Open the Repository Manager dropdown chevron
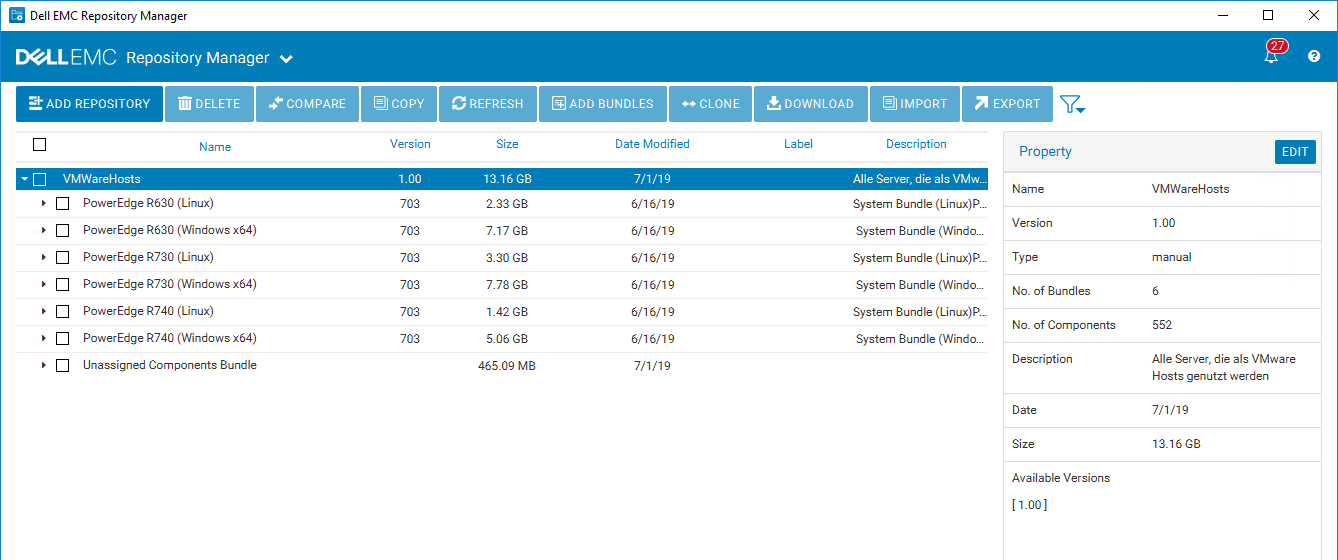Viewport: 1338px width, 560px height. [x=286, y=59]
